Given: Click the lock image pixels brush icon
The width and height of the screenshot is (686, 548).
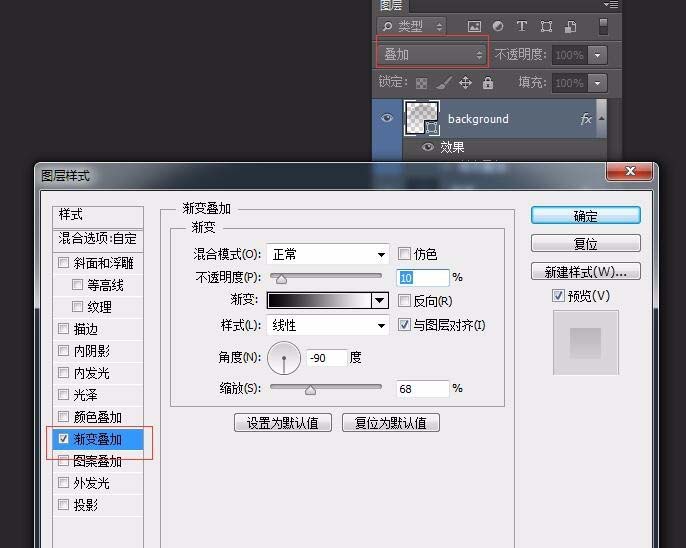Looking at the screenshot, I should click(444, 83).
